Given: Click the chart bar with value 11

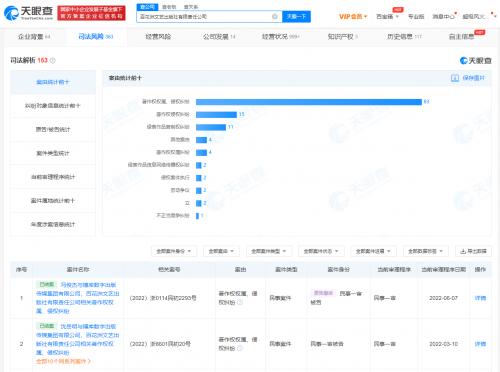Looking at the screenshot, I should click(x=211, y=127).
